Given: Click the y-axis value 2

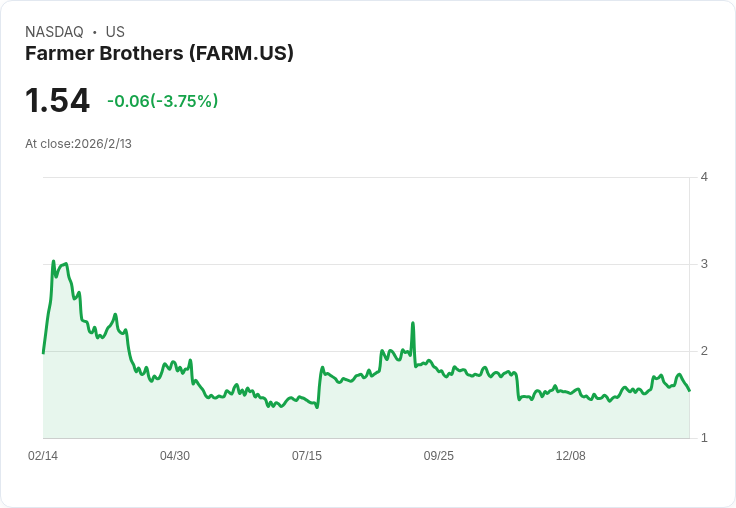Looking at the screenshot, I should (704, 351).
